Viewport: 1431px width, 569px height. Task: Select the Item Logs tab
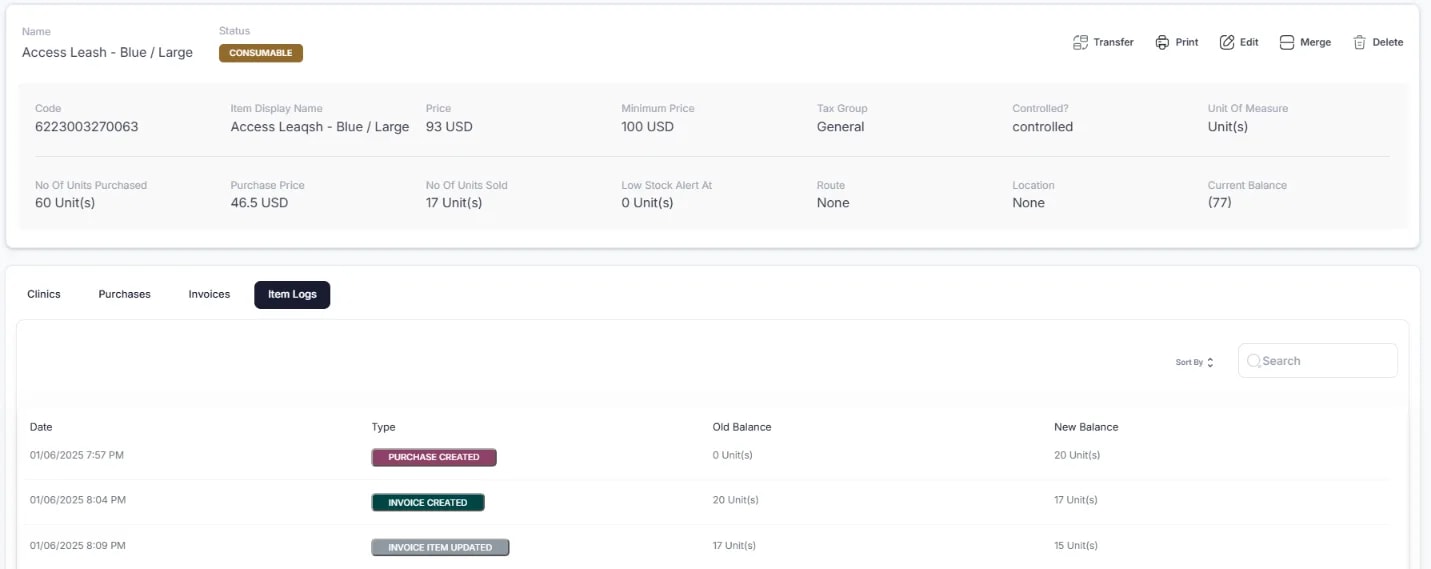pos(292,294)
